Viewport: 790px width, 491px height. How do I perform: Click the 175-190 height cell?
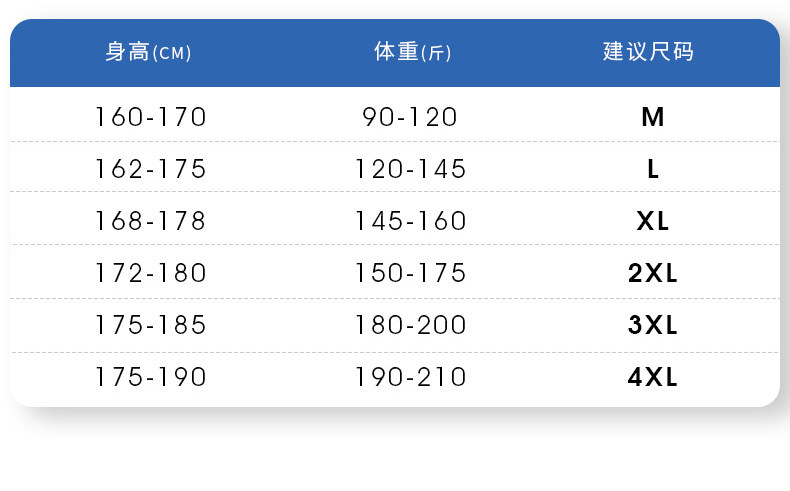pos(151,377)
